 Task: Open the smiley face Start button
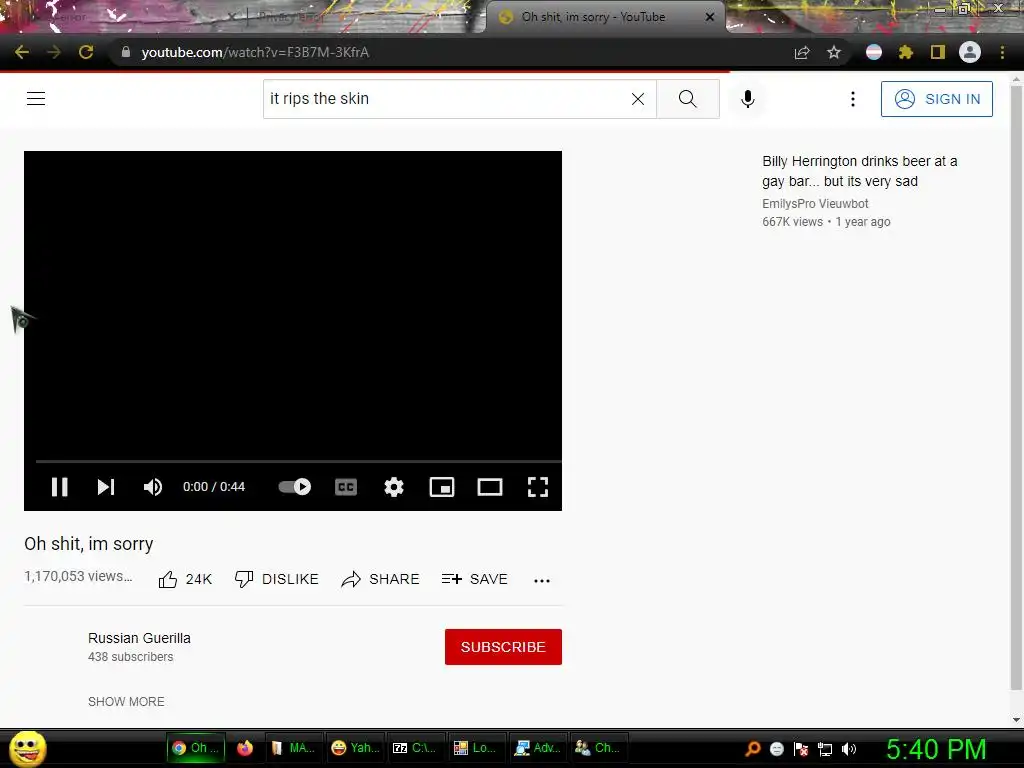point(27,748)
